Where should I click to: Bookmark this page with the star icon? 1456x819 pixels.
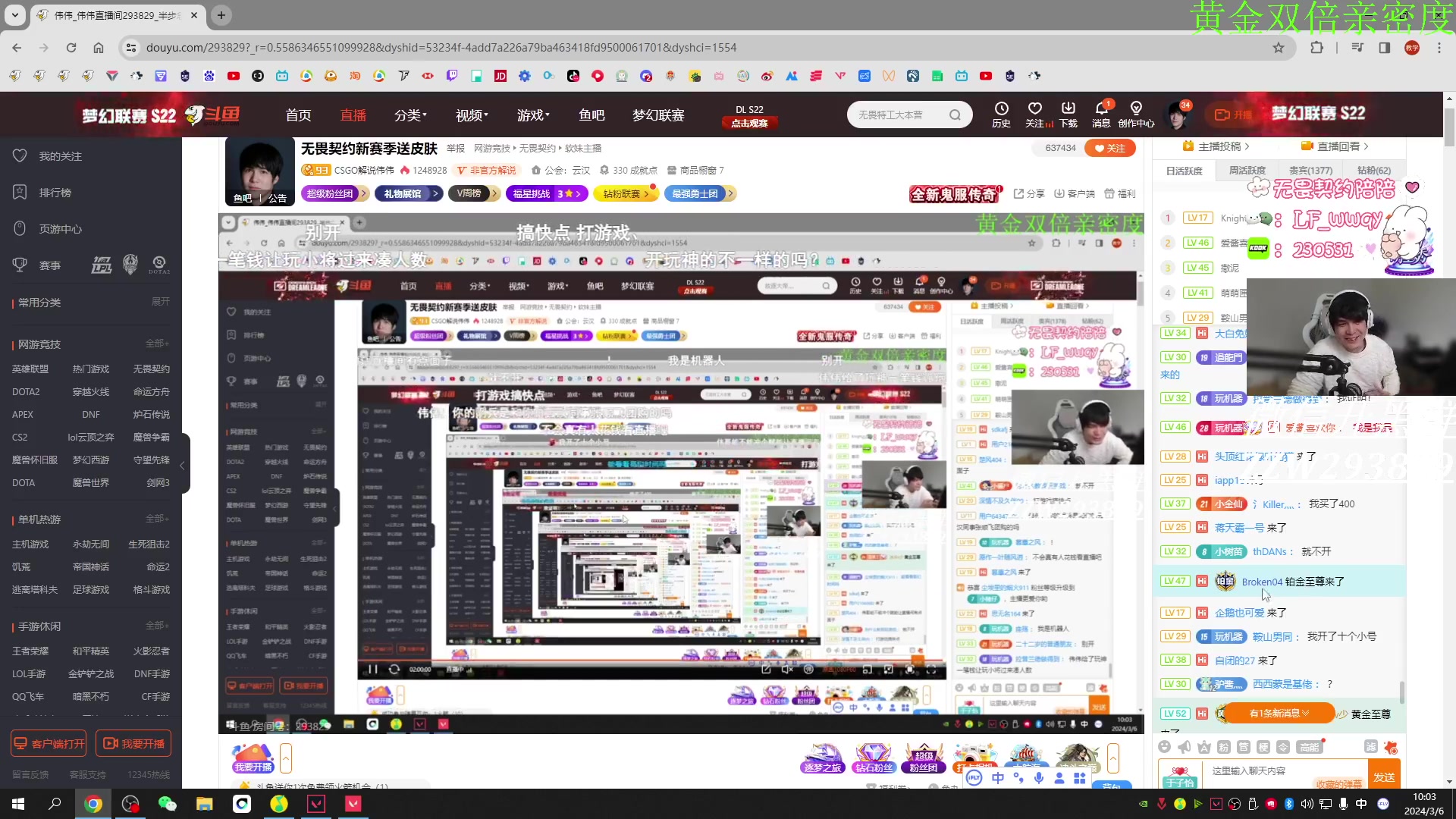coord(1279,48)
